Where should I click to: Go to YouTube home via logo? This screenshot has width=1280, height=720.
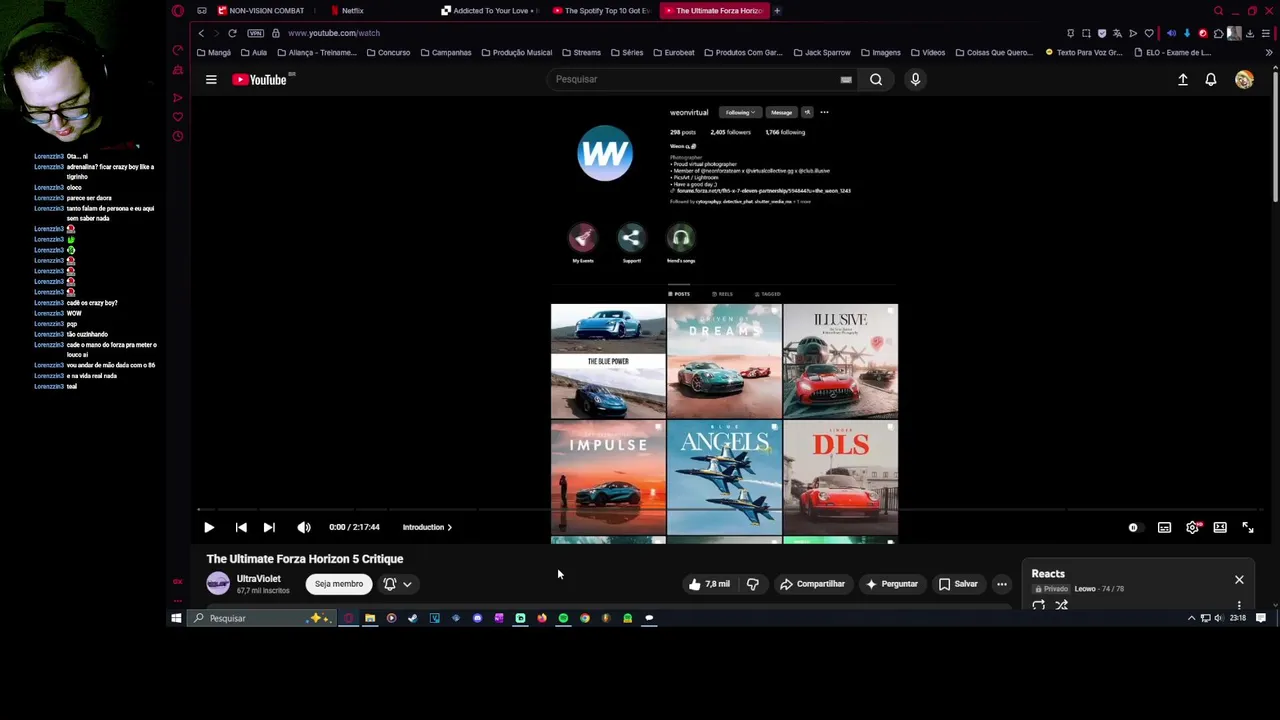(260, 80)
